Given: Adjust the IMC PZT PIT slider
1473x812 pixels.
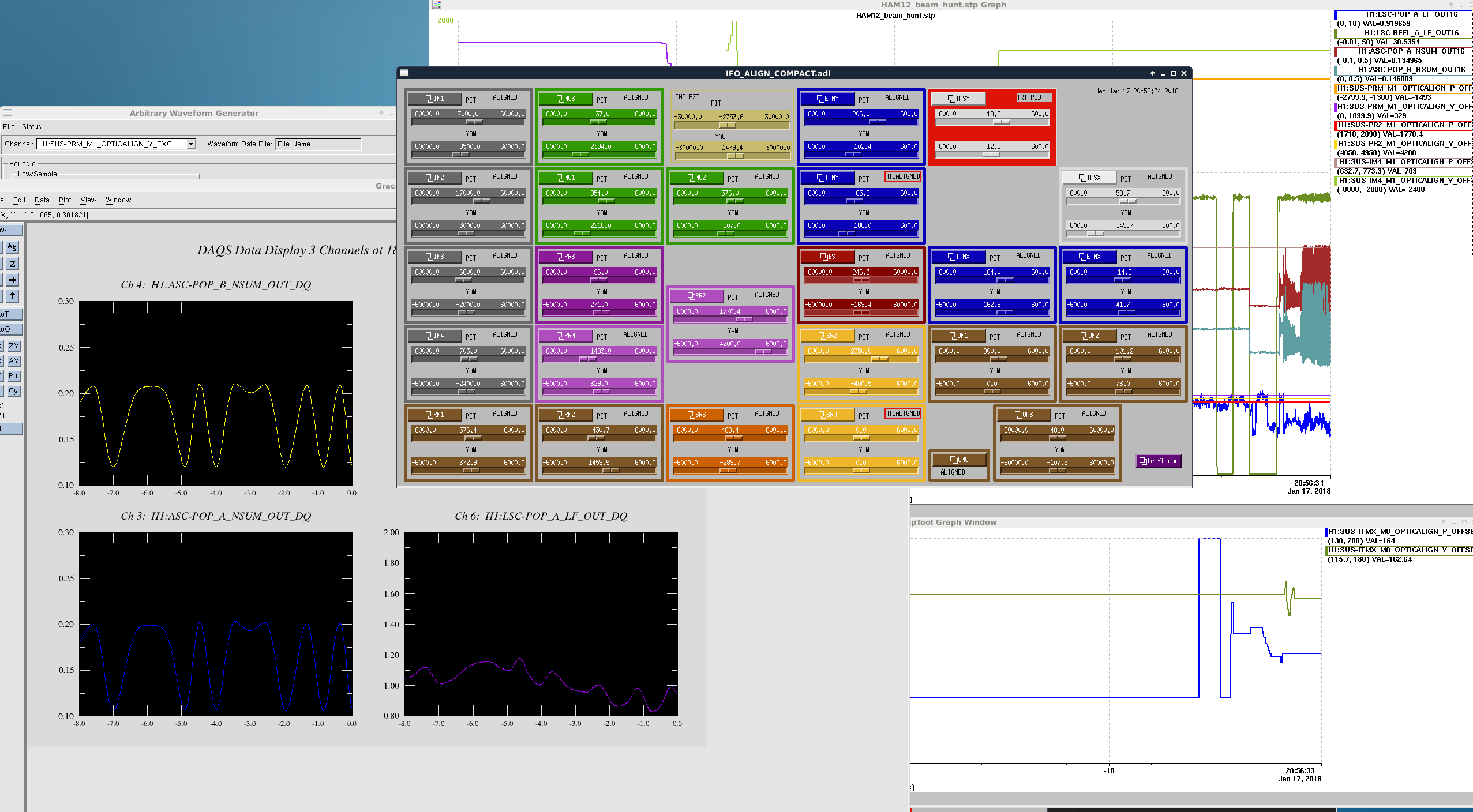Looking at the screenshot, I should (x=731, y=125).
